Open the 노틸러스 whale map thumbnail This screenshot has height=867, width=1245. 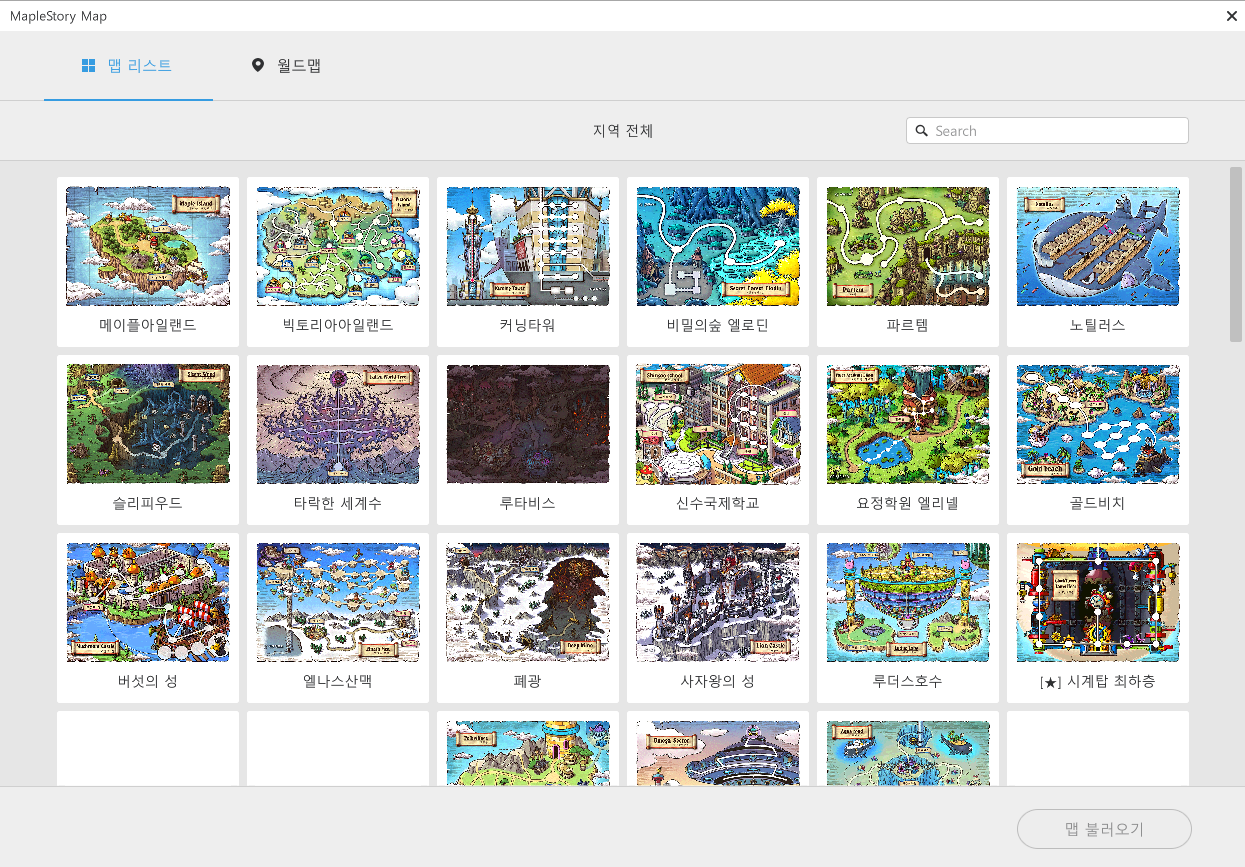tap(1098, 246)
